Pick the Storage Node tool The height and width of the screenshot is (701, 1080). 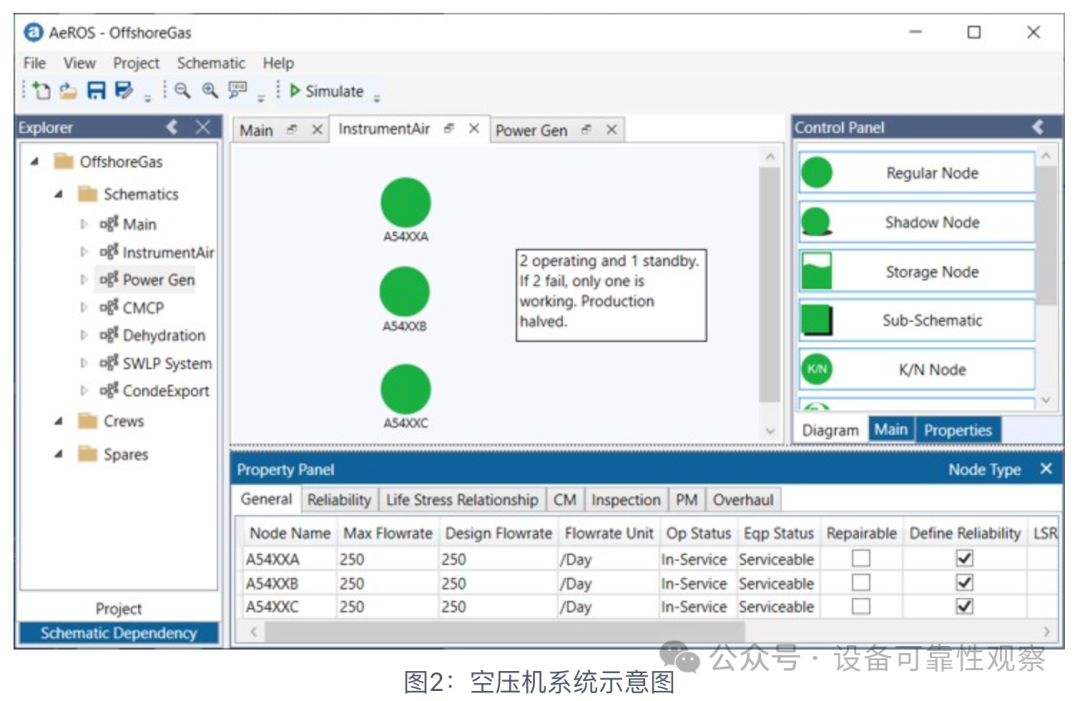coord(917,271)
